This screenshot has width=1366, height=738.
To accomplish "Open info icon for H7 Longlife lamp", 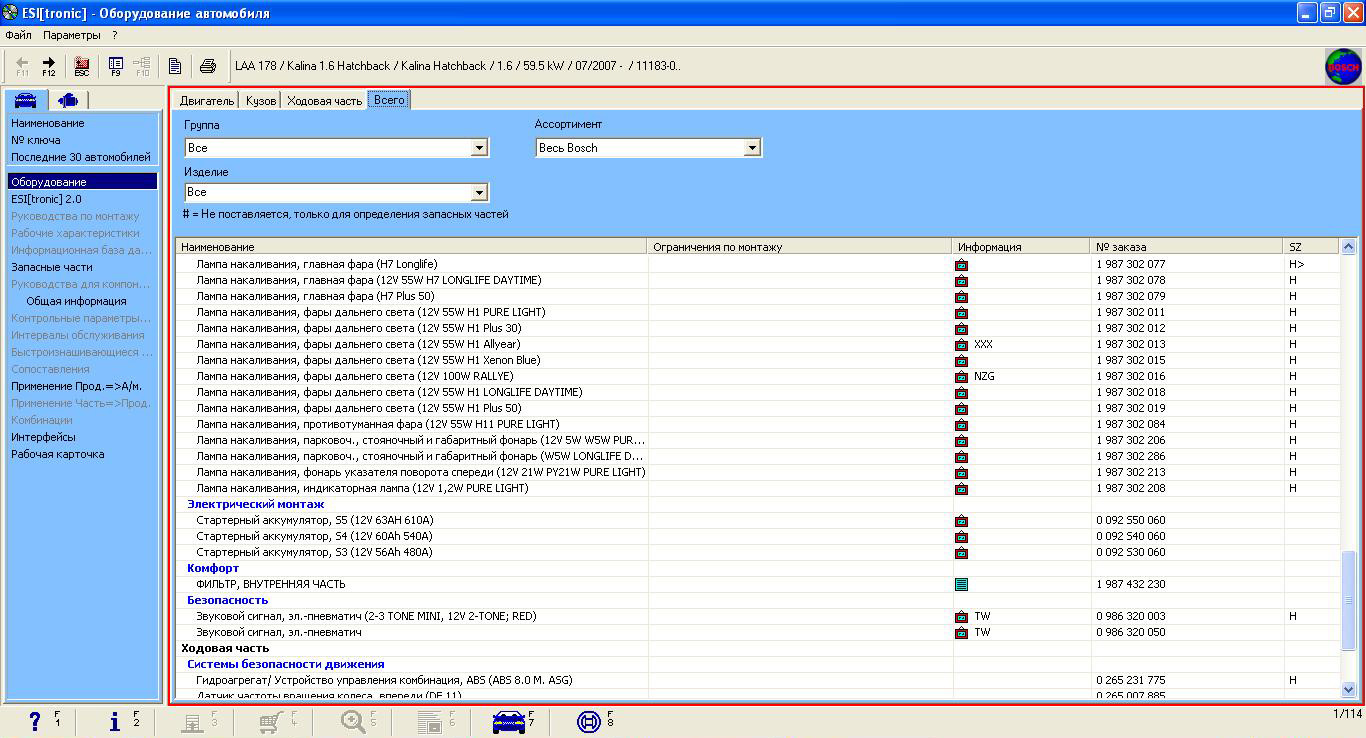I will 961,265.
